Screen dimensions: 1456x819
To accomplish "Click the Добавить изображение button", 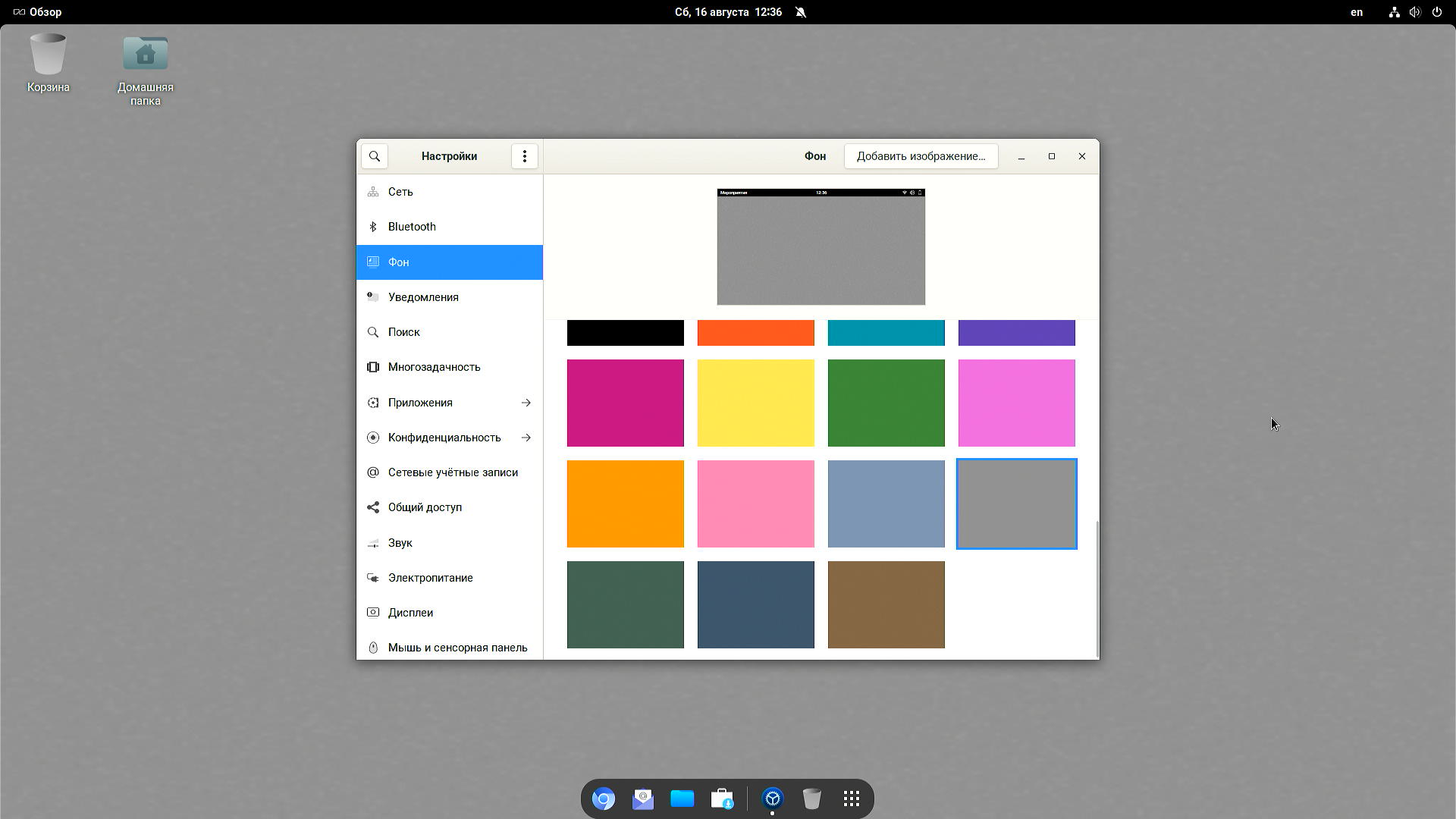I will [x=921, y=156].
